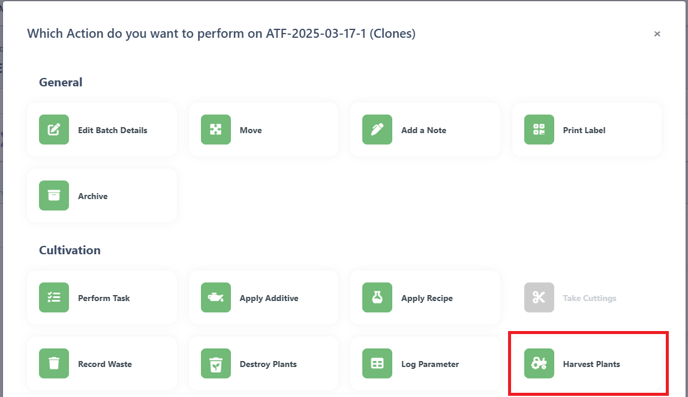Click the Add a Note pen icon
This screenshot has height=397, width=688.
click(x=377, y=129)
